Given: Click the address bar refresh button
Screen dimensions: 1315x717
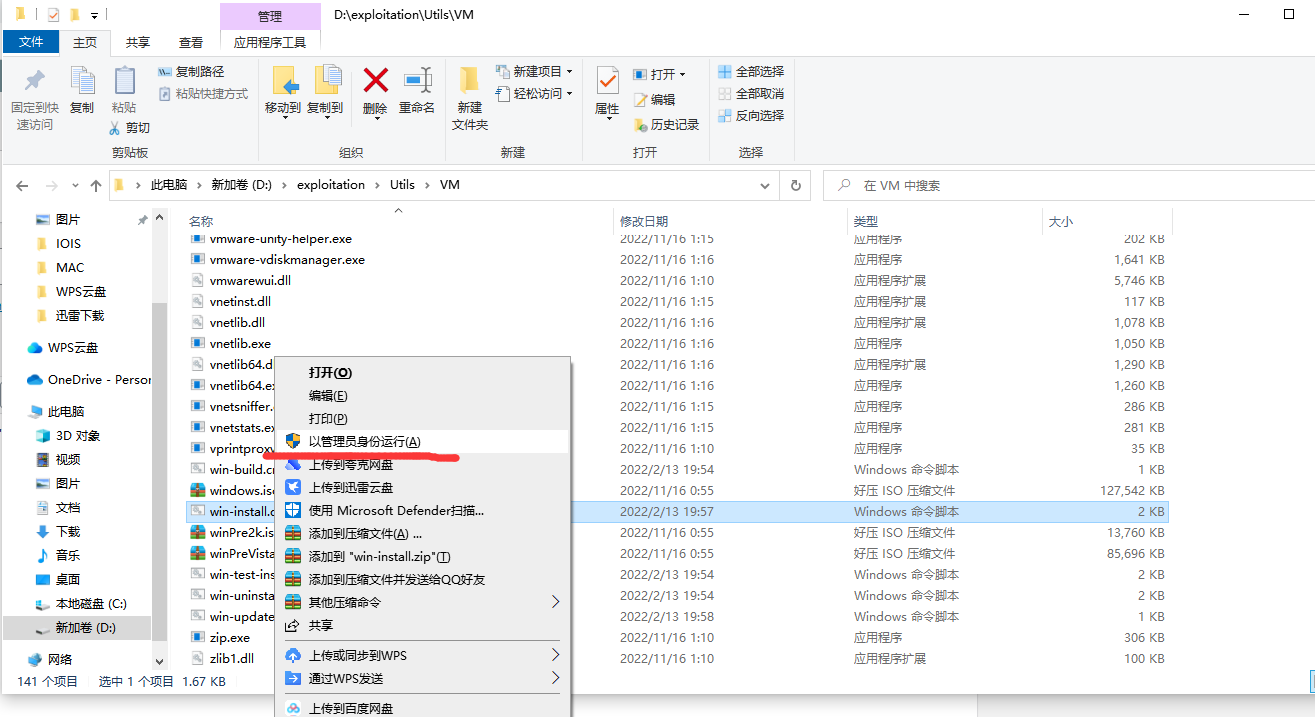Looking at the screenshot, I should [795, 185].
